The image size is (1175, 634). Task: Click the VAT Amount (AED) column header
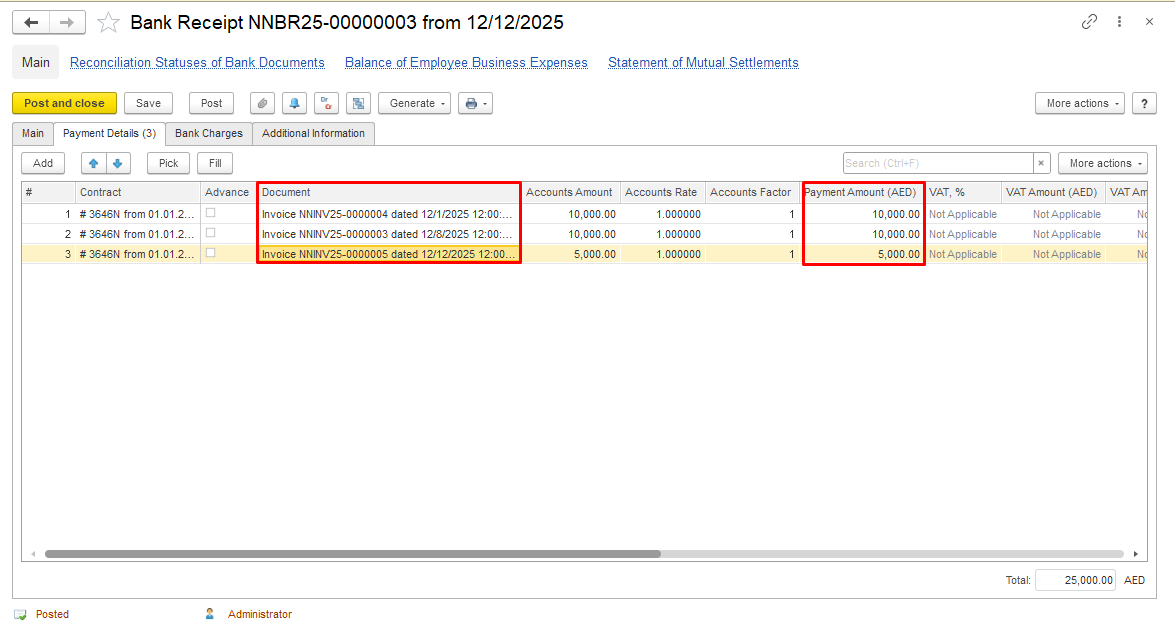coord(1053,193)
